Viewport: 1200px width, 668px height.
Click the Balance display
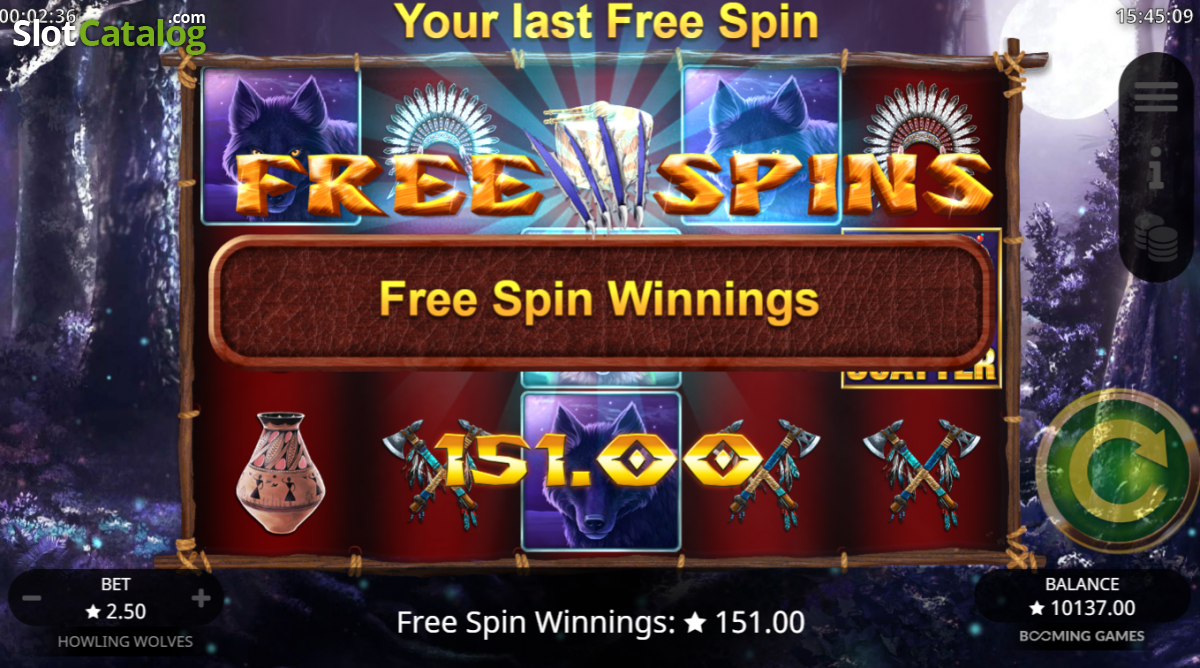[1082, 597]
